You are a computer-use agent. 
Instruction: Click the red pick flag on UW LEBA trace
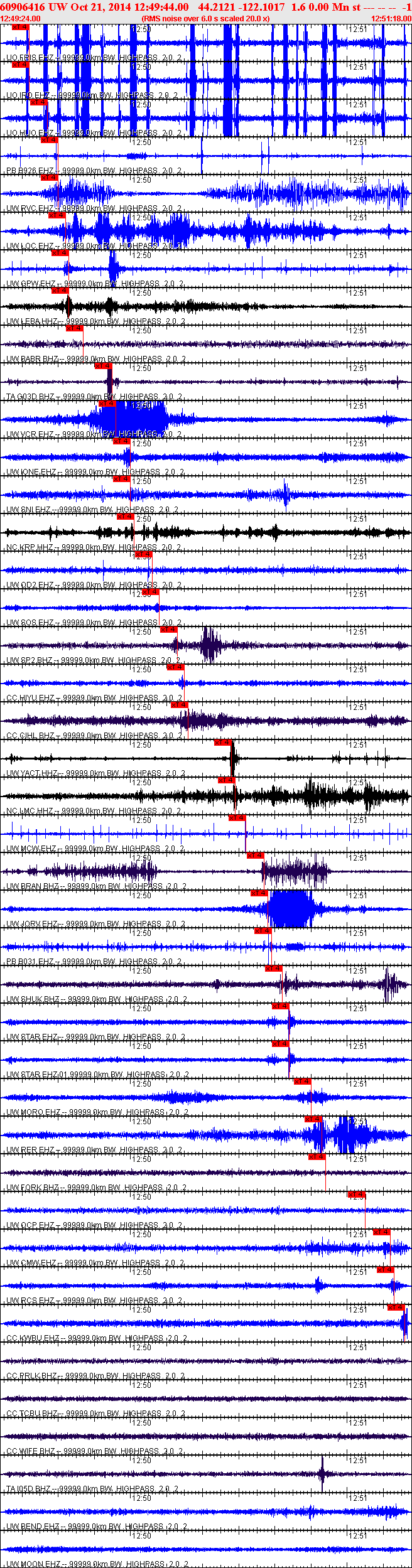(x=60, y=291)
